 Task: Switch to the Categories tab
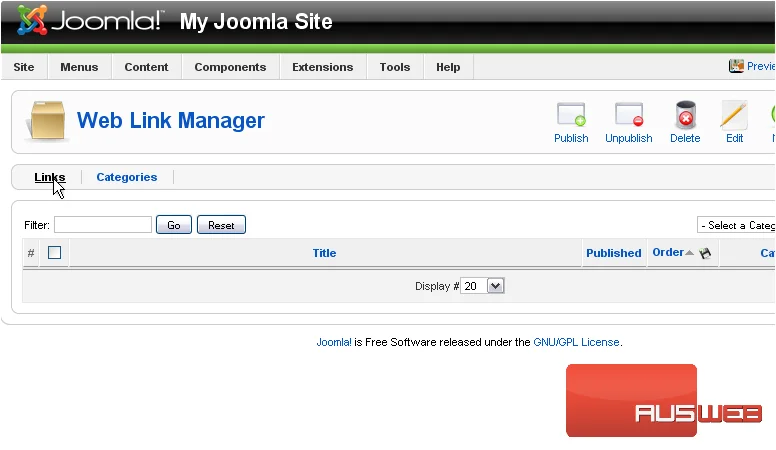(127, 177)
